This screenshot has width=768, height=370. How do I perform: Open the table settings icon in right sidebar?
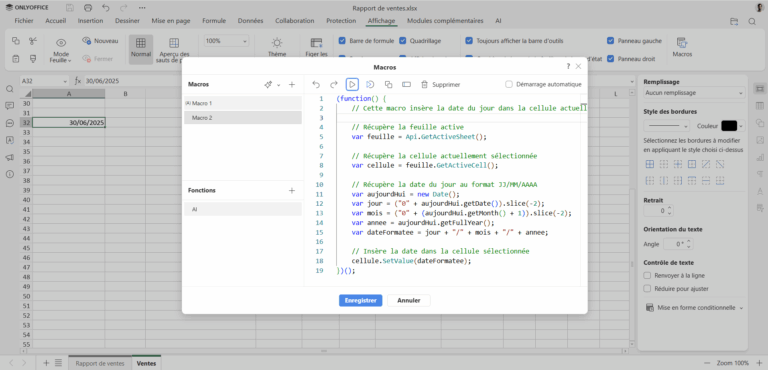click(x=760, y=105)
